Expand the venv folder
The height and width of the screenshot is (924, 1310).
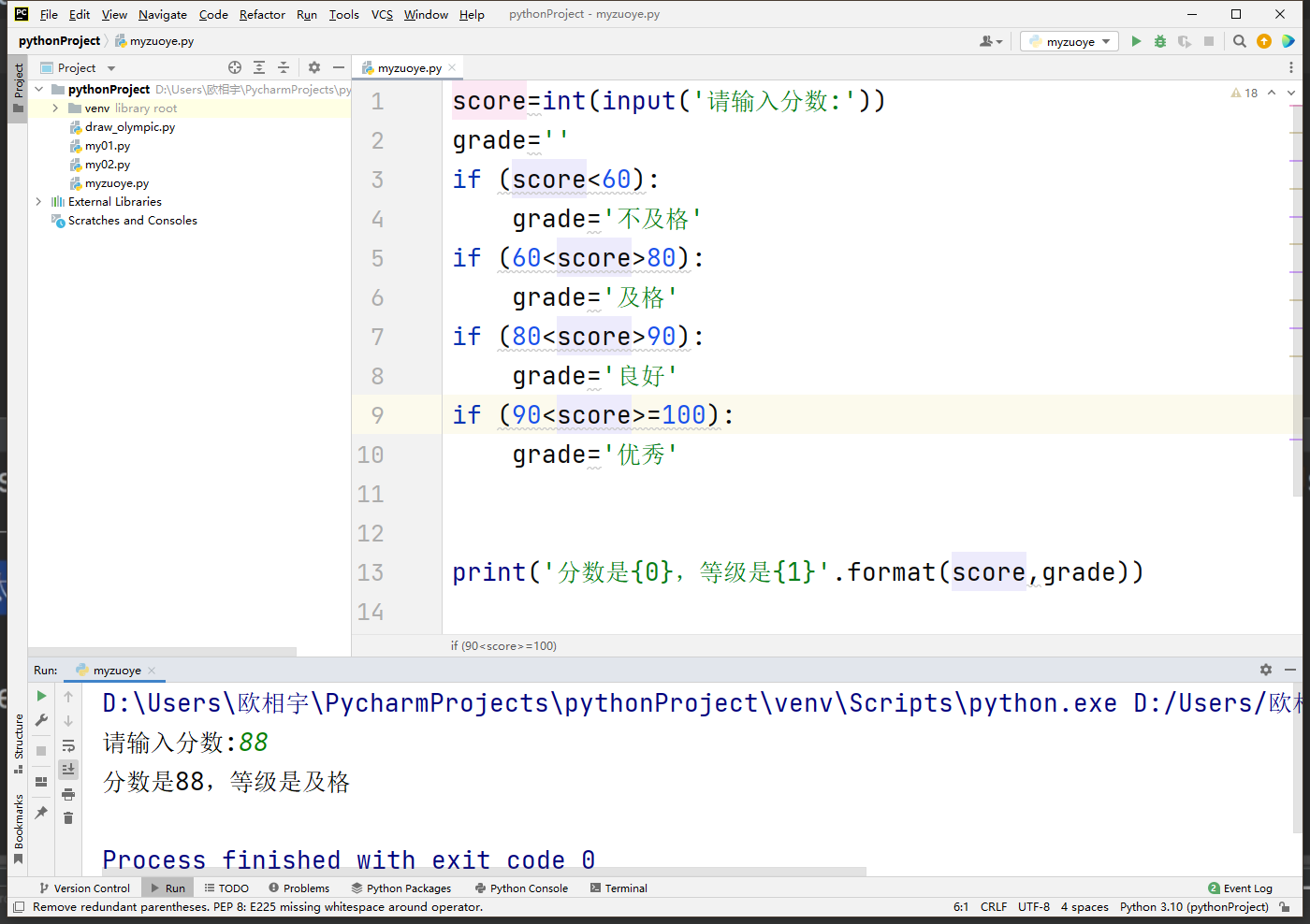pos(55,108)
